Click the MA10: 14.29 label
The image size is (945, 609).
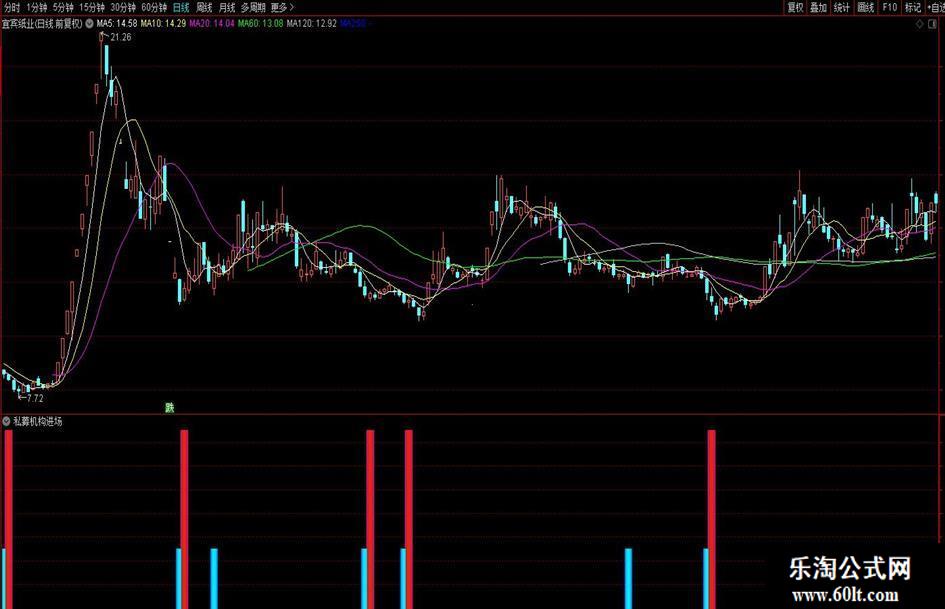tap(163, 24)
